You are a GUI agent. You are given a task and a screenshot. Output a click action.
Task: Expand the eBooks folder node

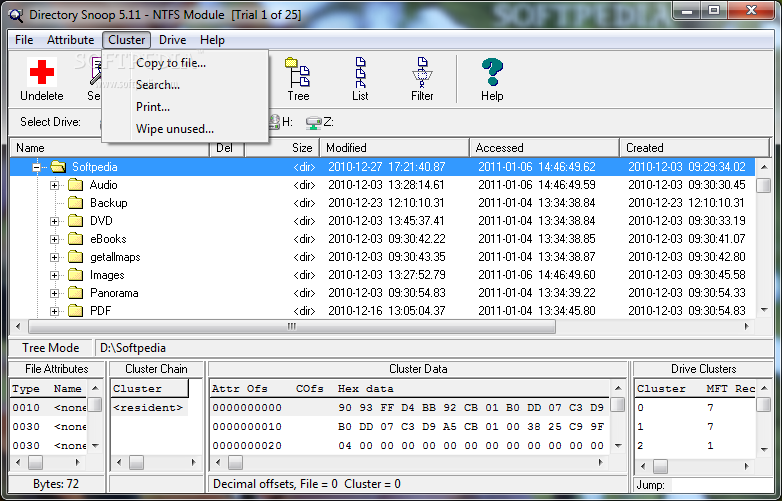[x=54, y=239]
